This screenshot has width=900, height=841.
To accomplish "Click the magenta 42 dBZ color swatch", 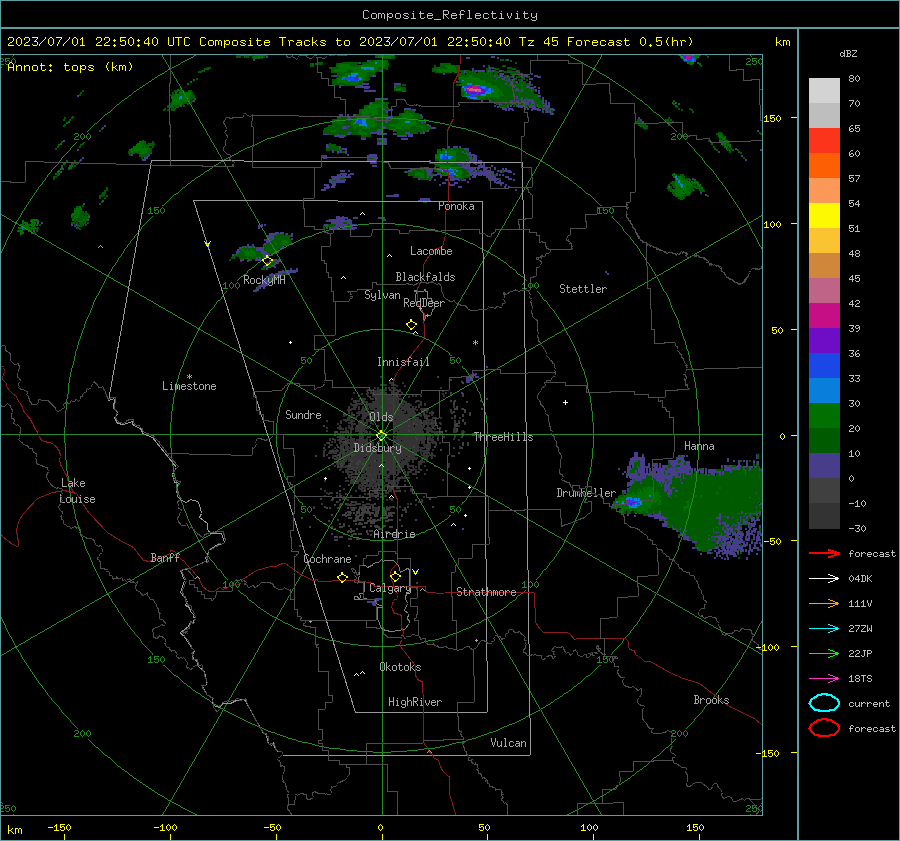I will tap(824, 315).
